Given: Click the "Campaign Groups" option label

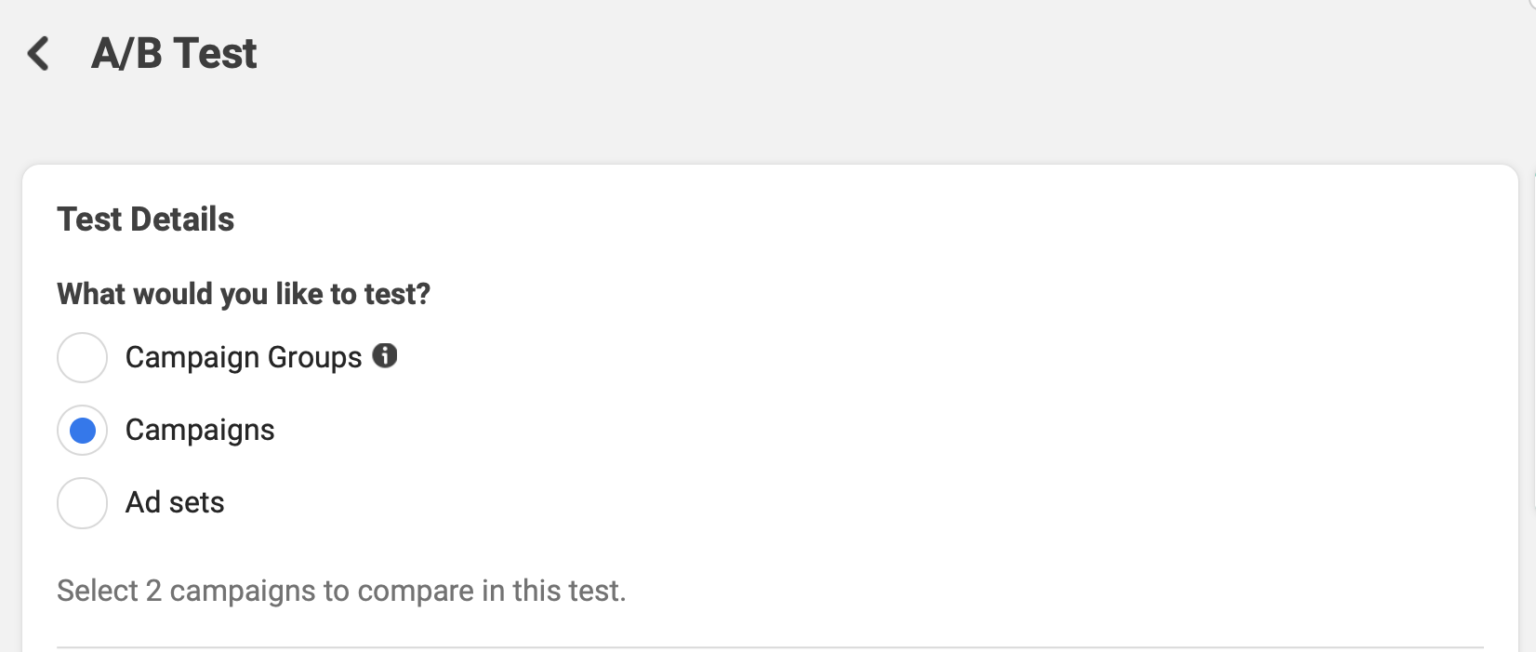Looking at the screenshot, I should (243, 358).
